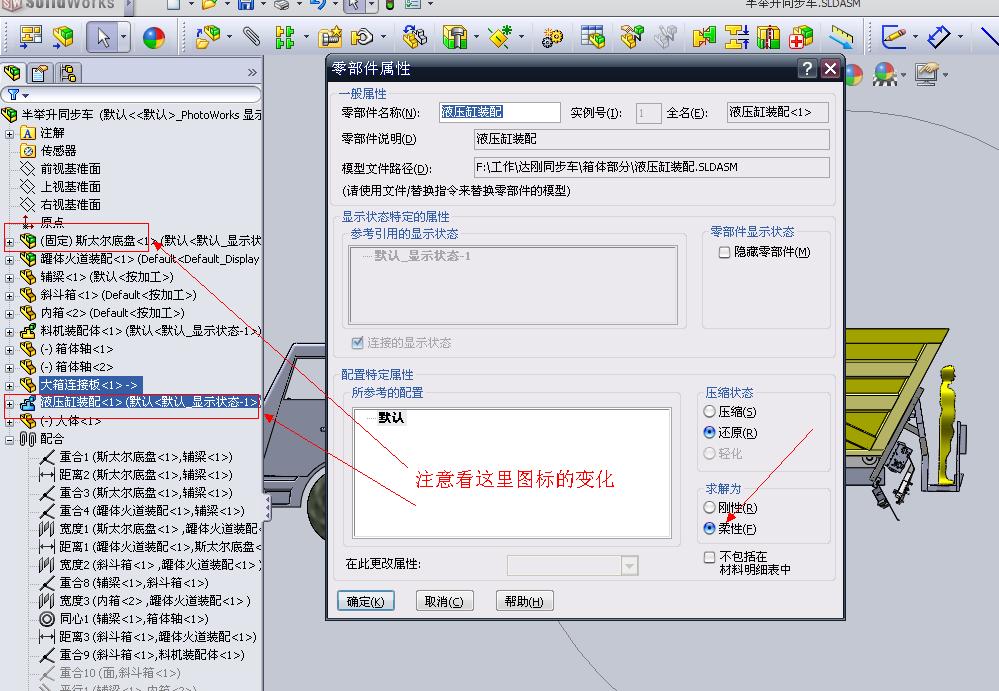Open the Edit Appearance color sphere

[x=155, y=37]
